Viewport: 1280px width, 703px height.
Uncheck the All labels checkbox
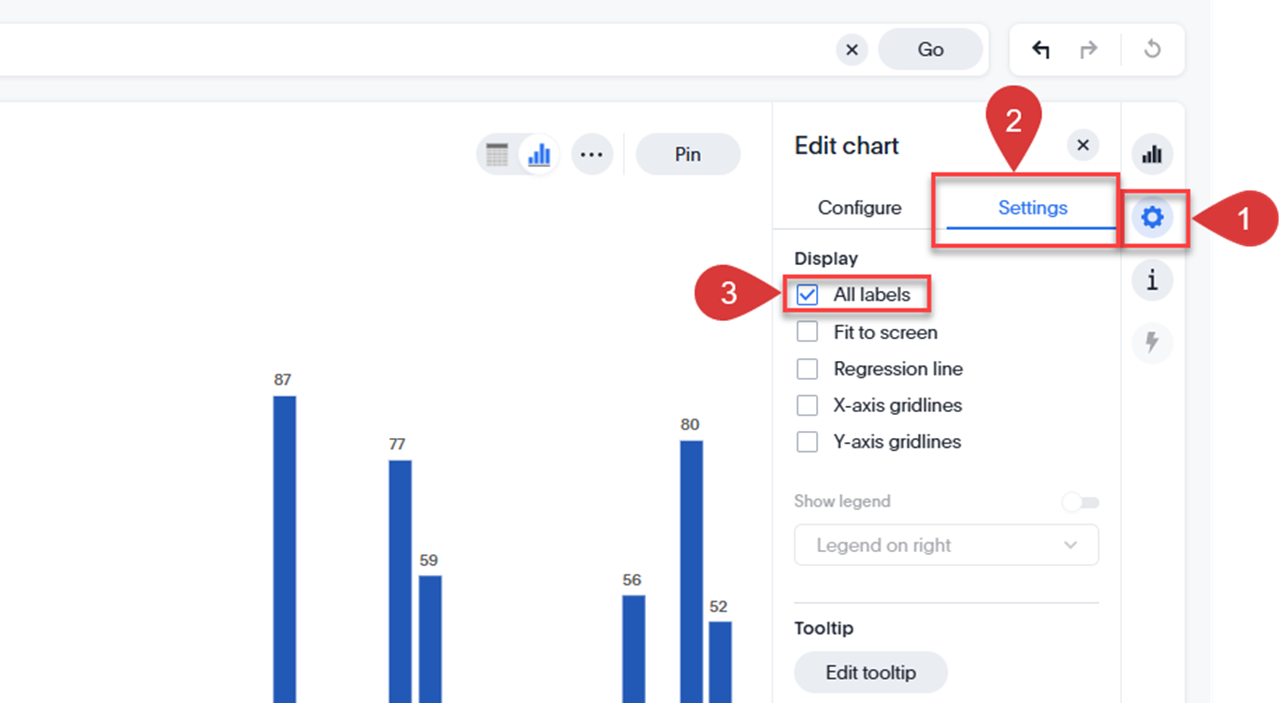click(807, 295)
